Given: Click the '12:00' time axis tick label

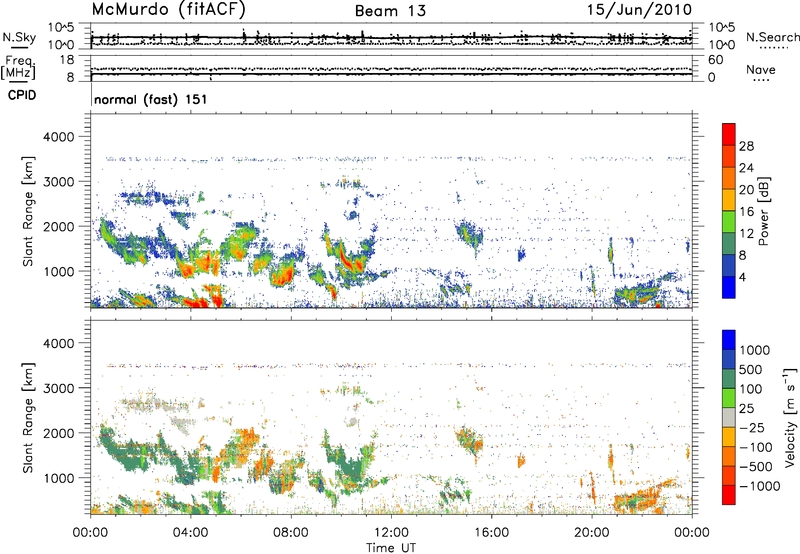Looking at the screenshot, I should 391,533.
